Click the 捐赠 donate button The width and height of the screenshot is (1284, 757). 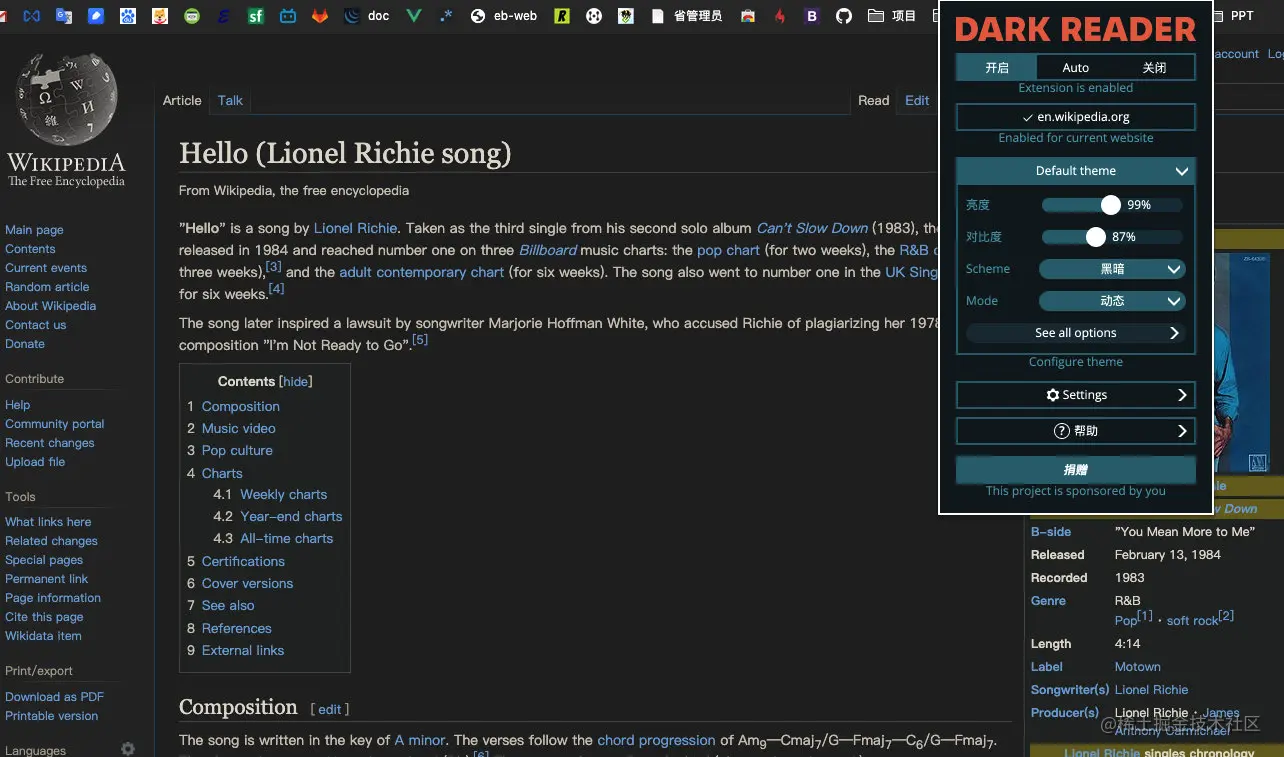1076,470
